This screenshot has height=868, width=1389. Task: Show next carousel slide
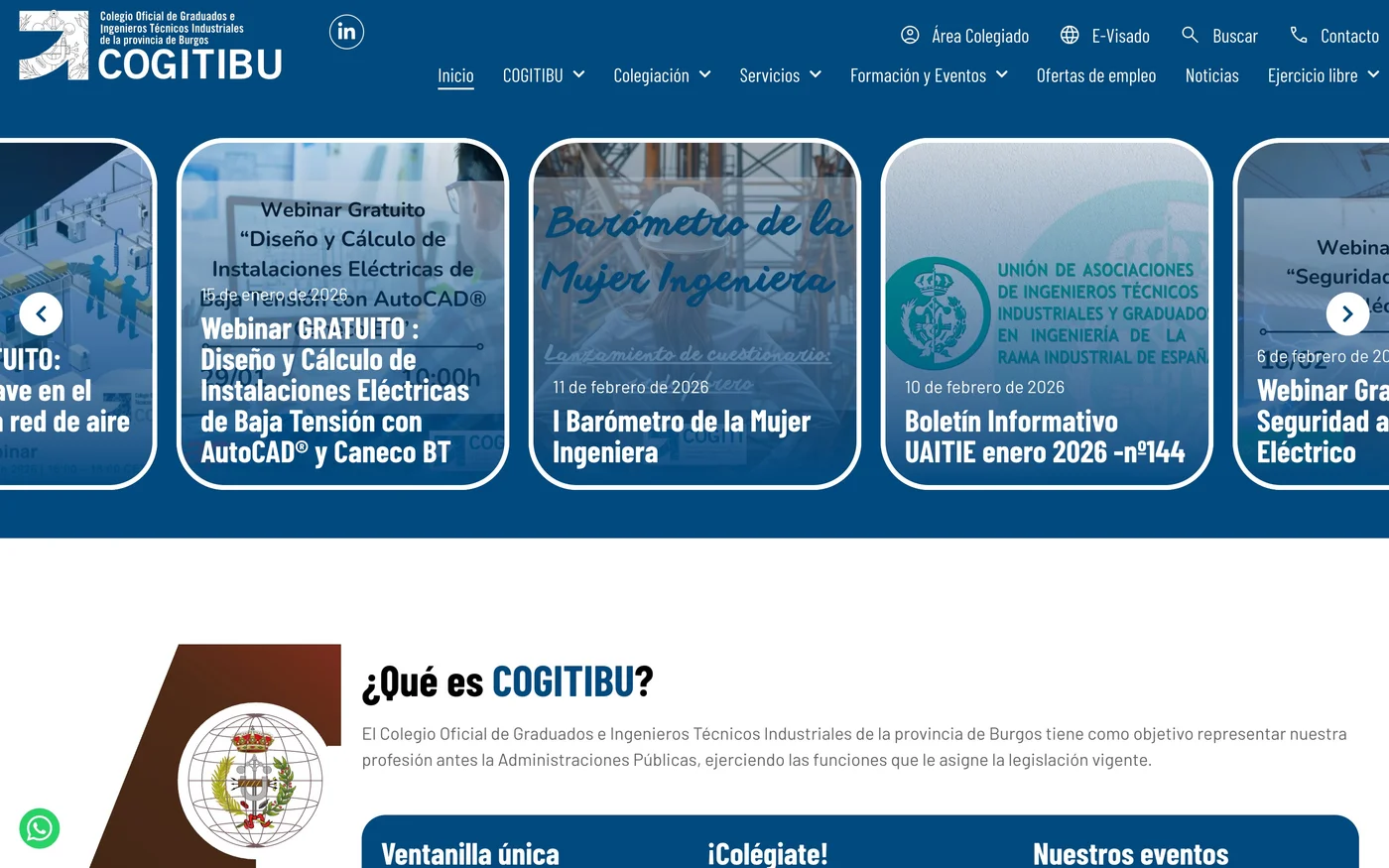[x=1347, y=313]
